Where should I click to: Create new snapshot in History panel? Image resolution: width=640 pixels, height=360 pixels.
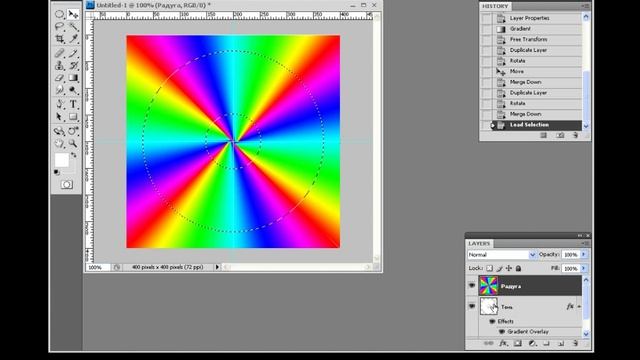[x=560, y=135]
